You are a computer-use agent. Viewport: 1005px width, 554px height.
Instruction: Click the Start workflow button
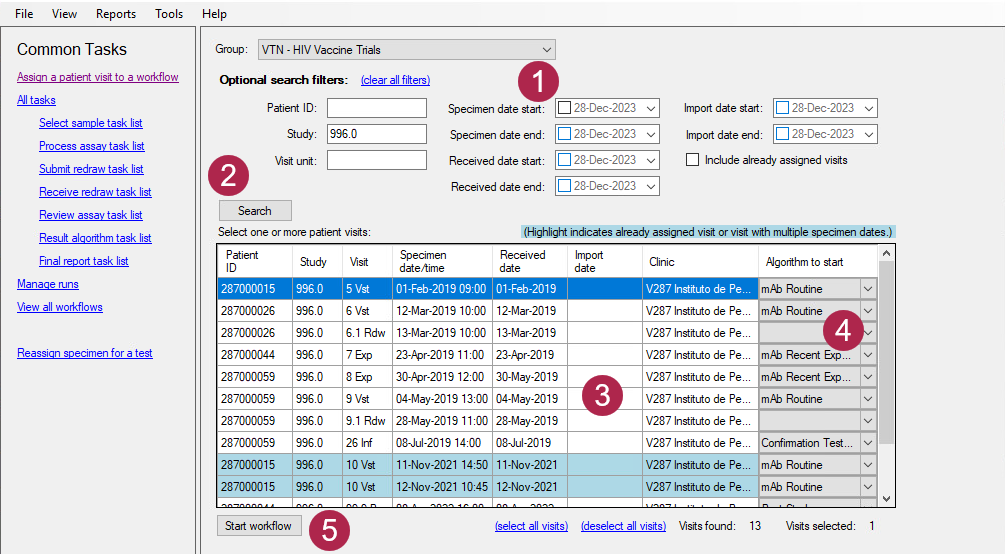(x=258, y=526)
